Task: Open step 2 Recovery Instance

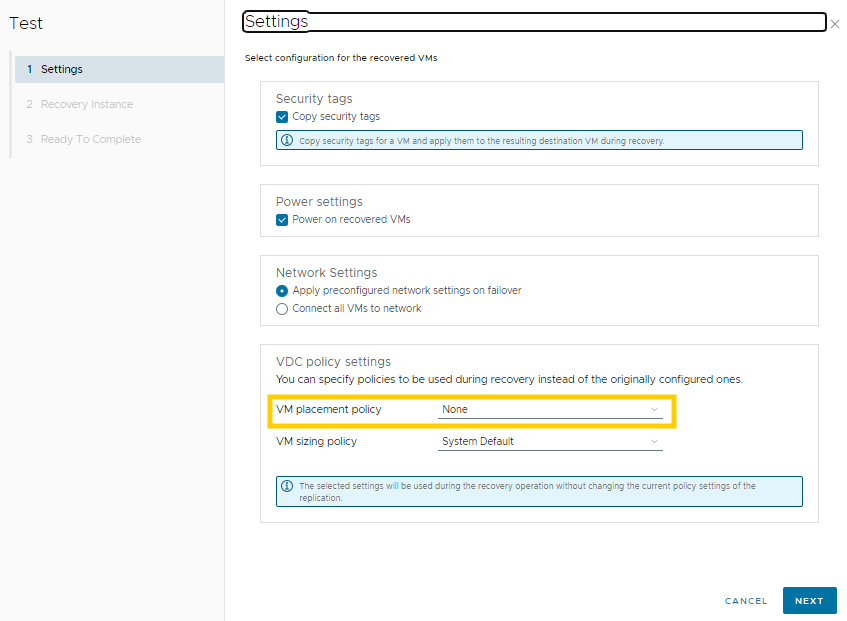Action: pyautogui.click(x=86, y=104)
